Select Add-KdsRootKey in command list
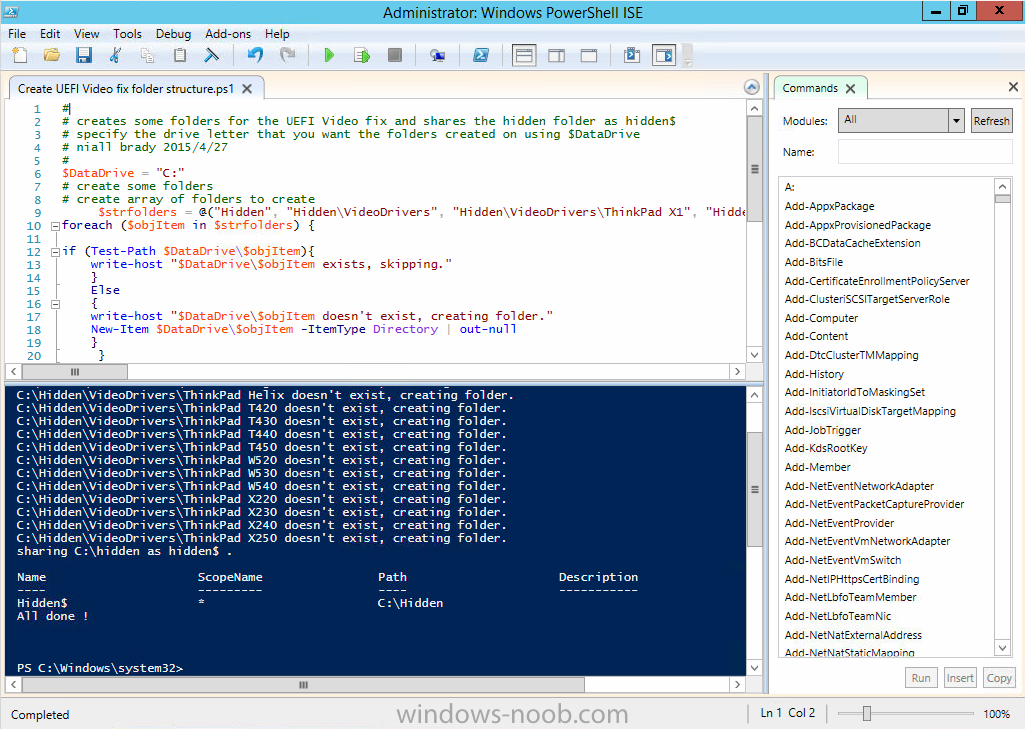The width and height of the screenshot is (1025, 729). (x=826, y=449)
